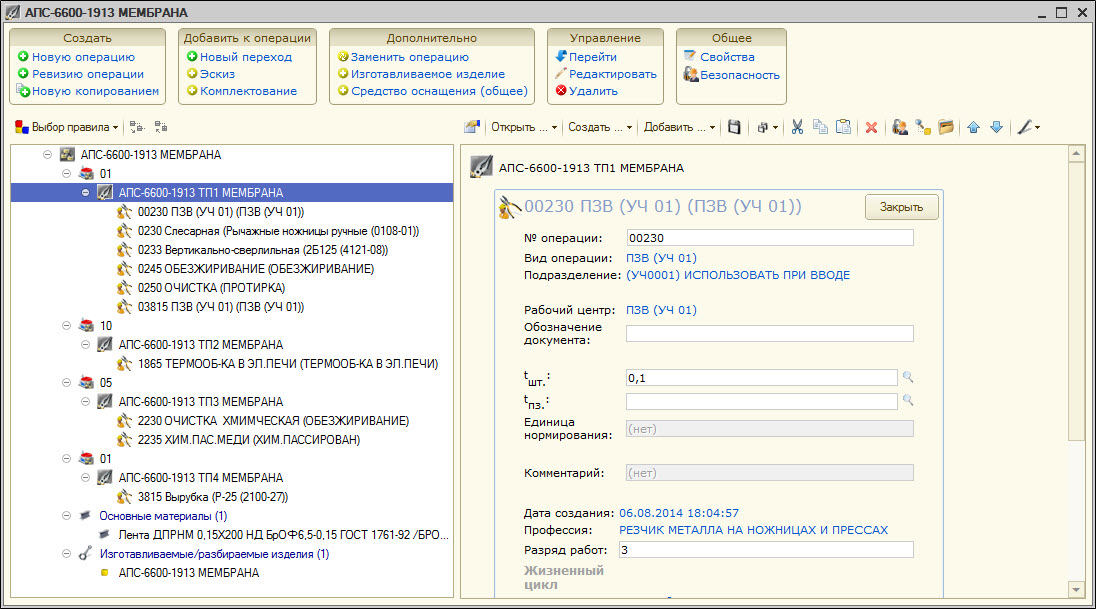Click the red X delete toolbar icon
The width and height of the screenshot is (1096, 609).
[871, 128]
